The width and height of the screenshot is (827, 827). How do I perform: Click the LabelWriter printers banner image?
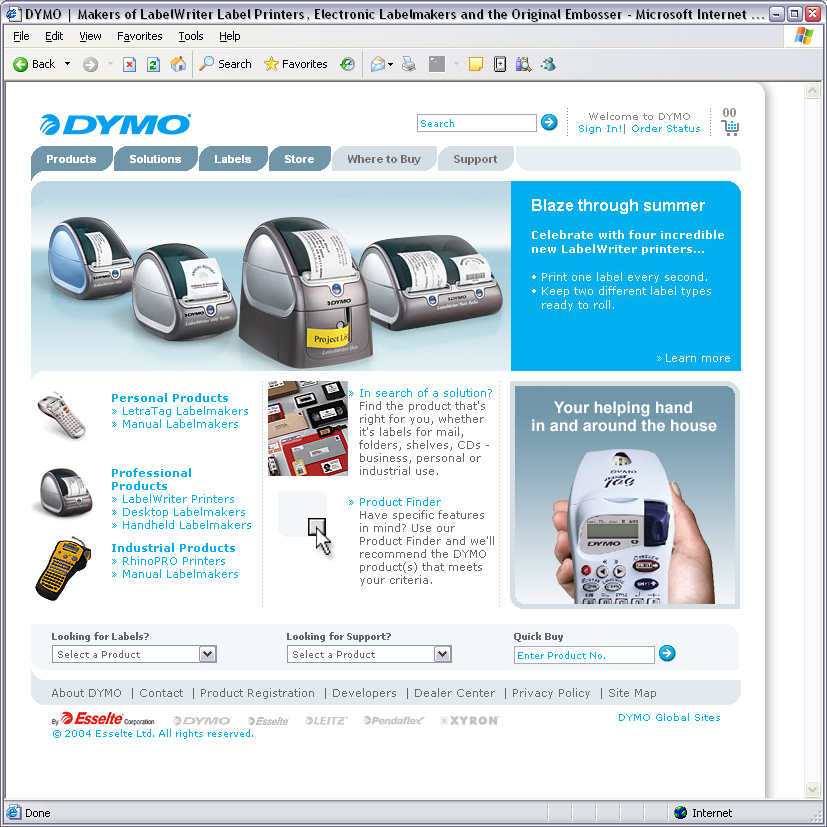(271, 276)
